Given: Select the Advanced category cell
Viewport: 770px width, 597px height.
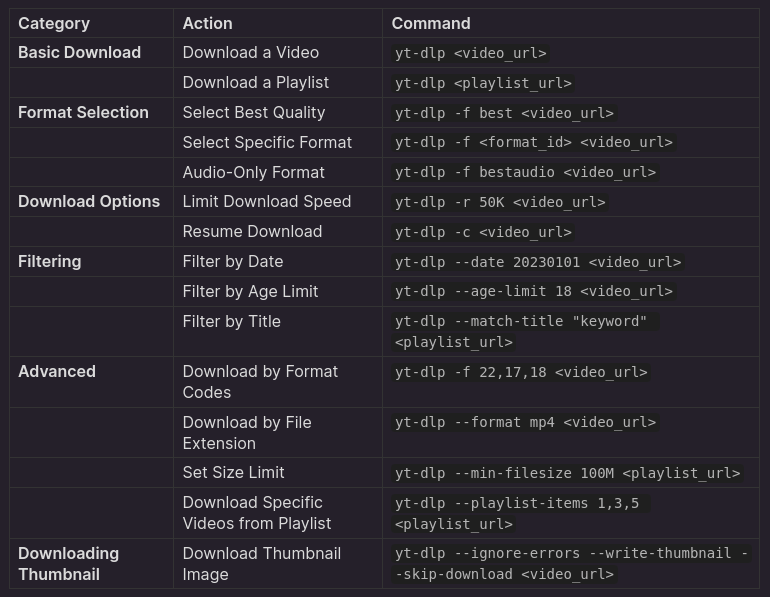Looking at the screenshot, I should click(57, 371).
